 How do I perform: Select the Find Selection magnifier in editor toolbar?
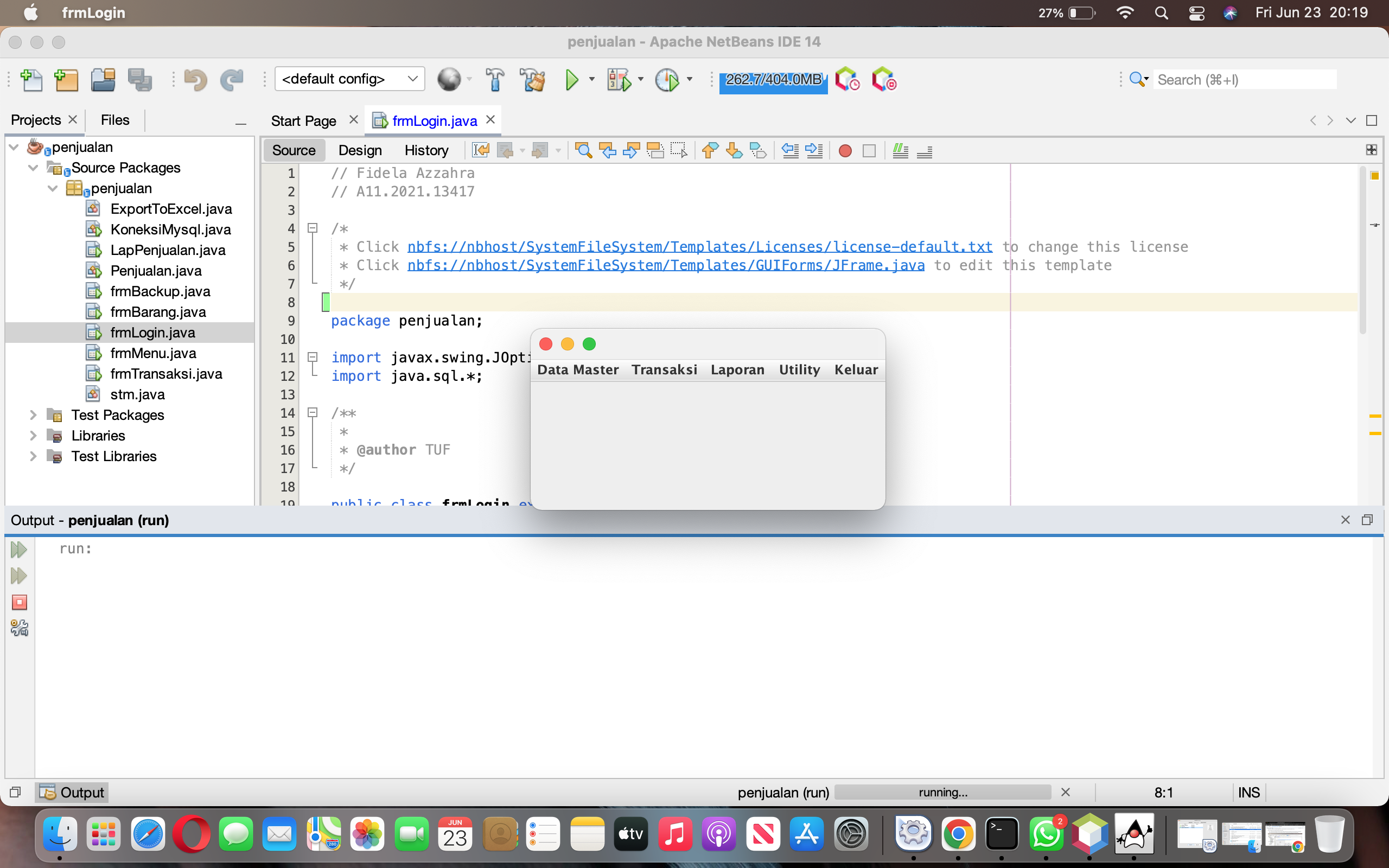(583, 150)
